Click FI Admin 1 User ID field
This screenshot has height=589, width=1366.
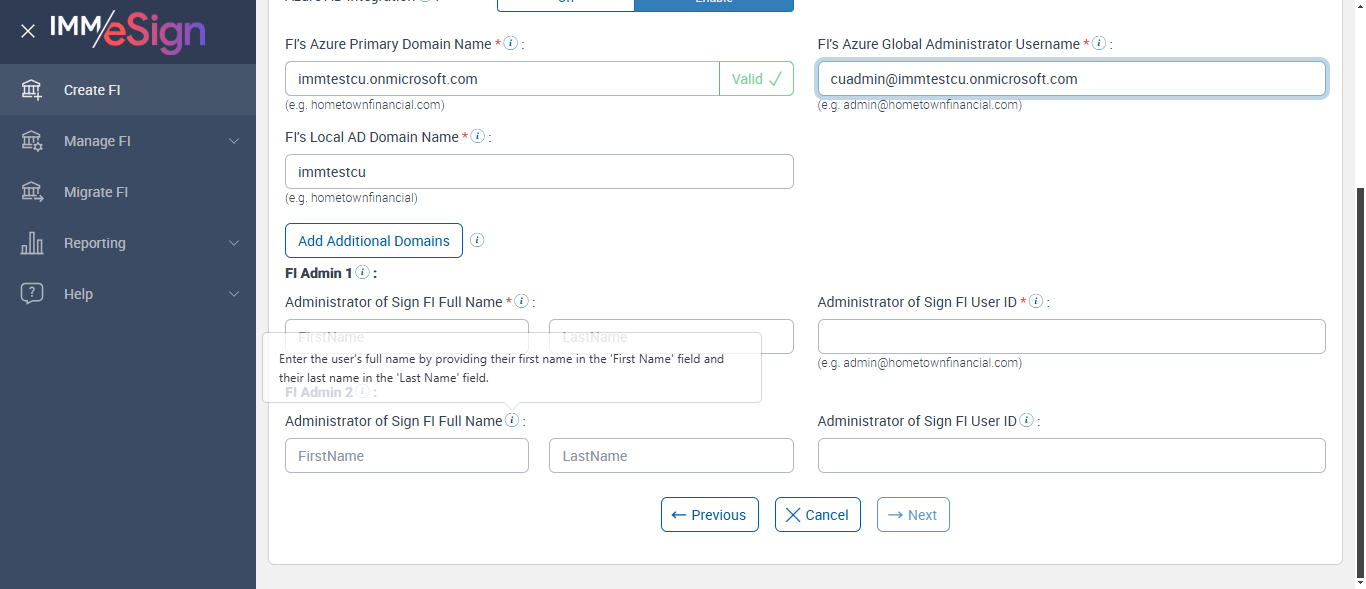pos(1072,337)
